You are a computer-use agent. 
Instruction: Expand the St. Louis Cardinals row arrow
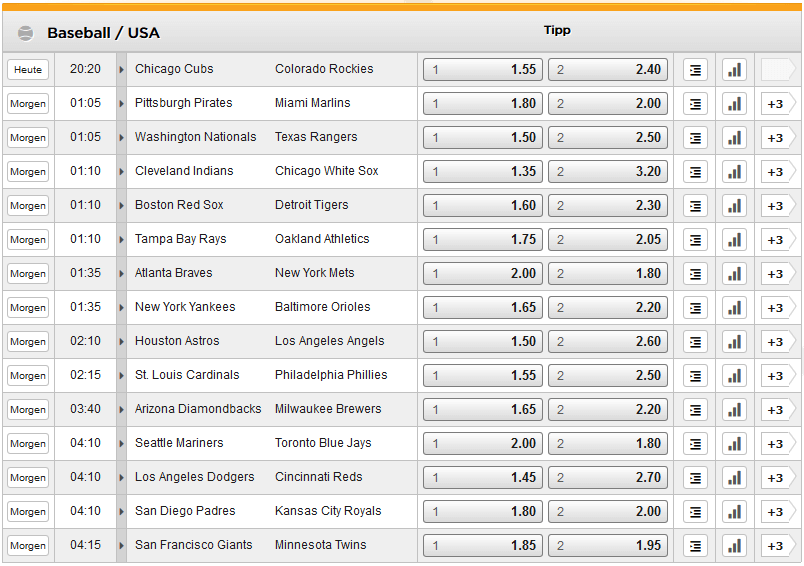[x=122, y=376]
